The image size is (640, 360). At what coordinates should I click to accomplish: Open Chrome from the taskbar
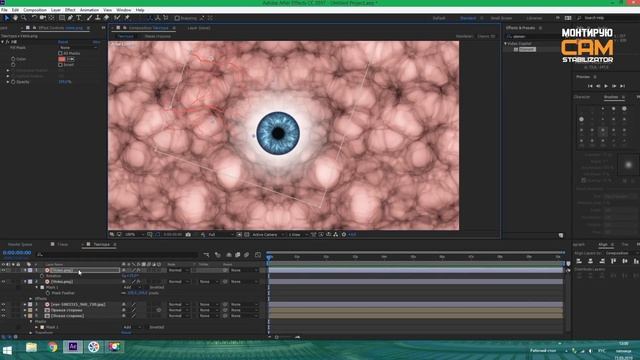52,347
